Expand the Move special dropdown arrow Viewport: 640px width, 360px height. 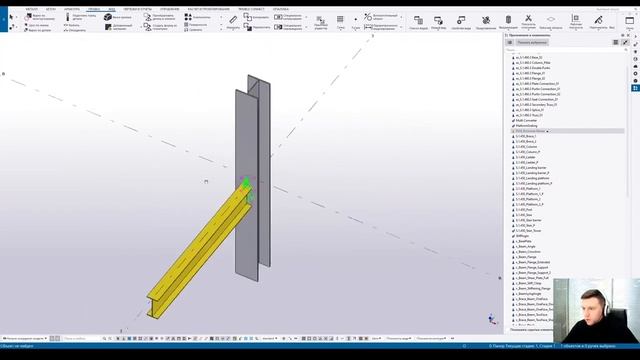307,27
